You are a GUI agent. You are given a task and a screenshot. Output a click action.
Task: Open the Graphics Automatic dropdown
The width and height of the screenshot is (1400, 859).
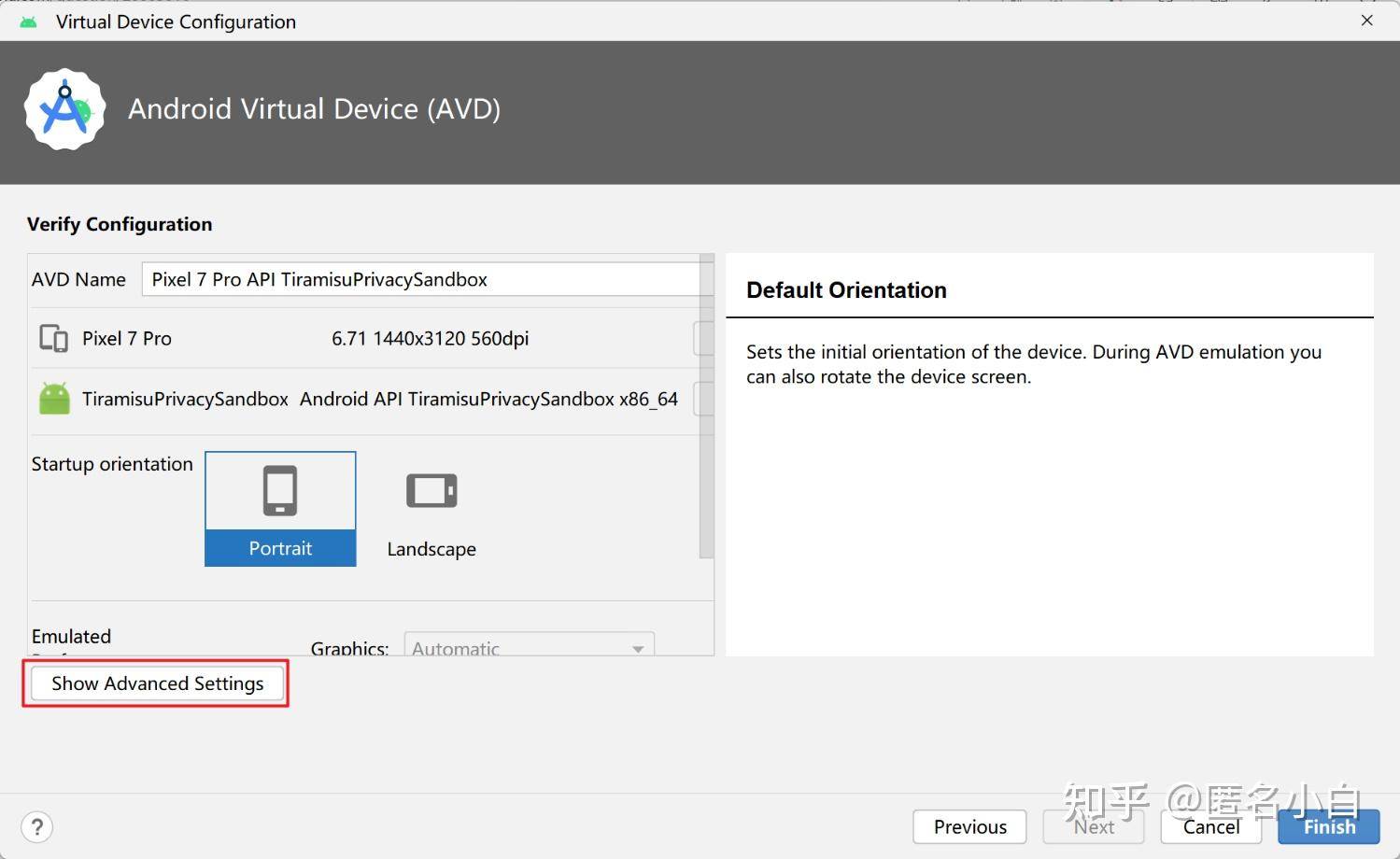529,645
